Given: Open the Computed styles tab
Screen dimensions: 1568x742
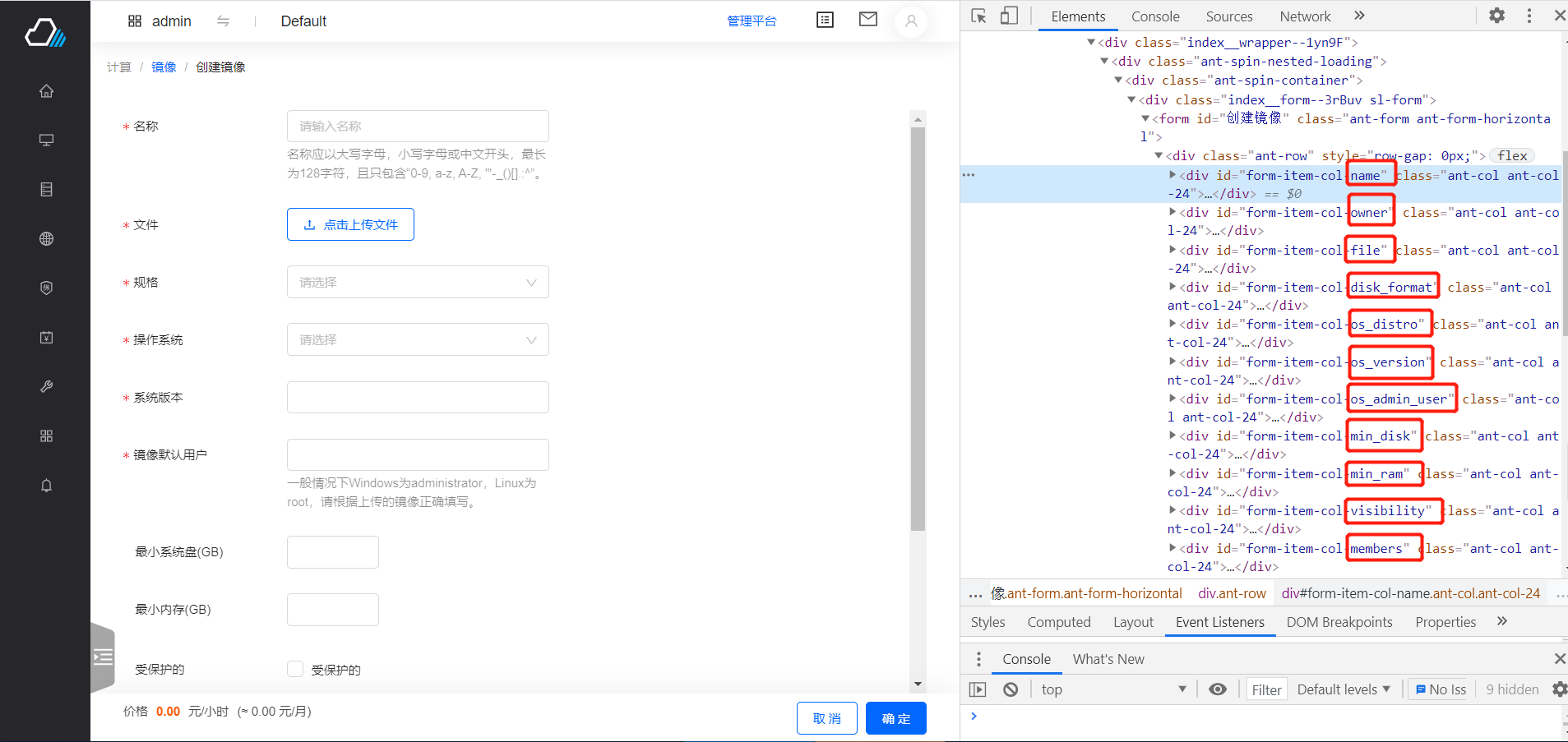Looking at the screenshot, I should [x=1059, y=622].
